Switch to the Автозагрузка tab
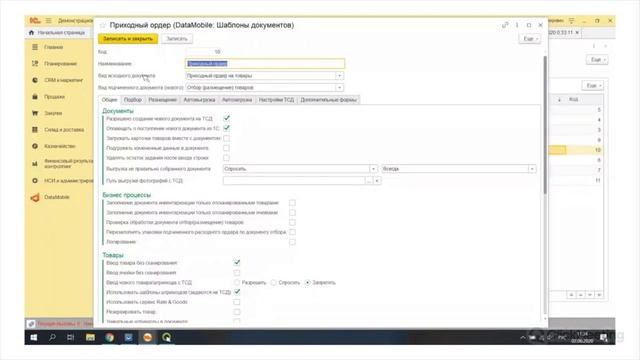The height and width of the screenshot is (360, 640). (x=237, y=100)
